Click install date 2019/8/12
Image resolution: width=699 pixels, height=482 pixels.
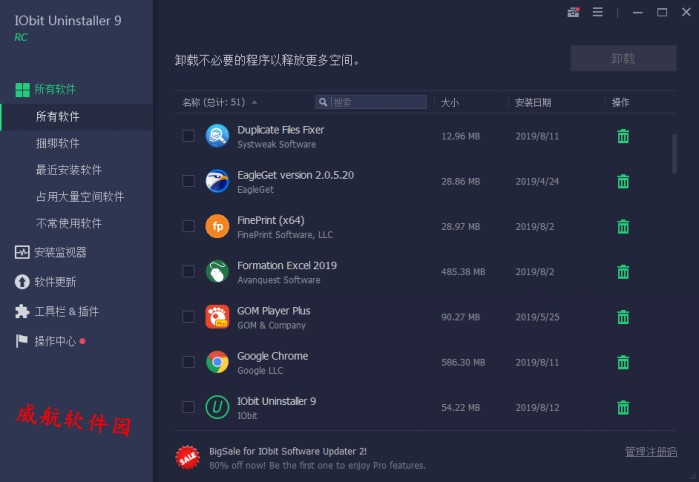pyautogui.click(x=537, y=408)
